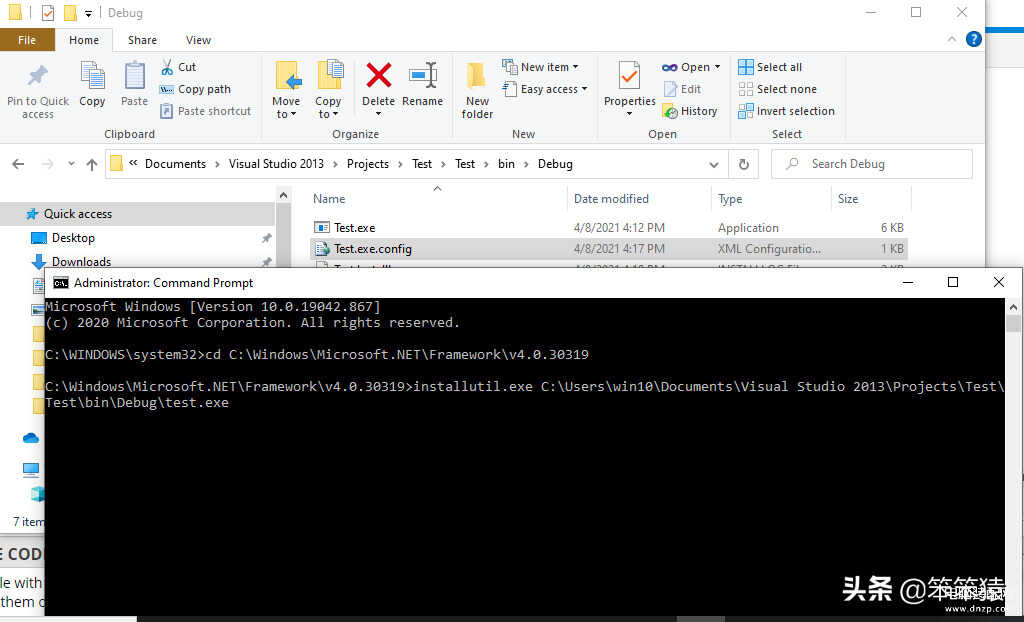Click Select all
The height and width of the screenshot is (622, 1024).
tap(770, 67)
